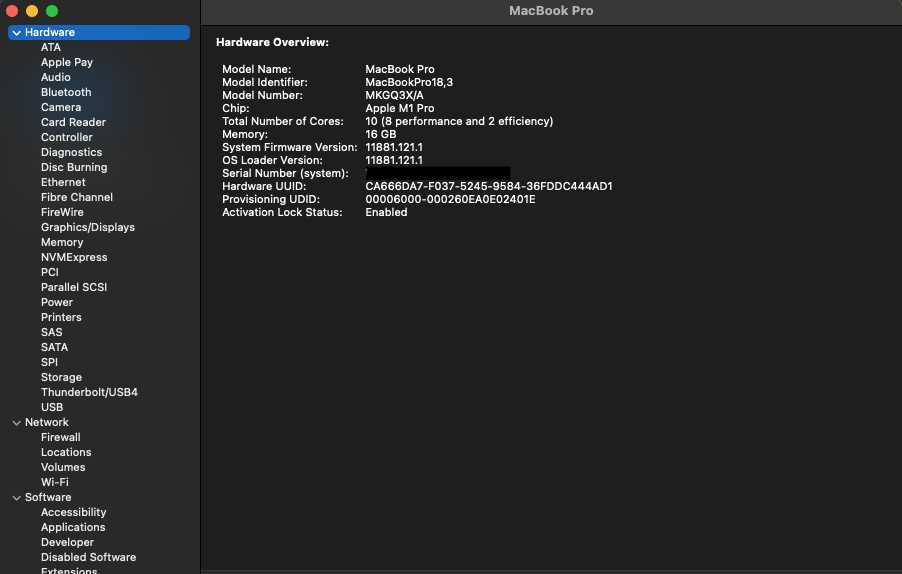902x574 pixels.
Task: Click the 16 GB memory value
Action: click(x=381, y=134)
